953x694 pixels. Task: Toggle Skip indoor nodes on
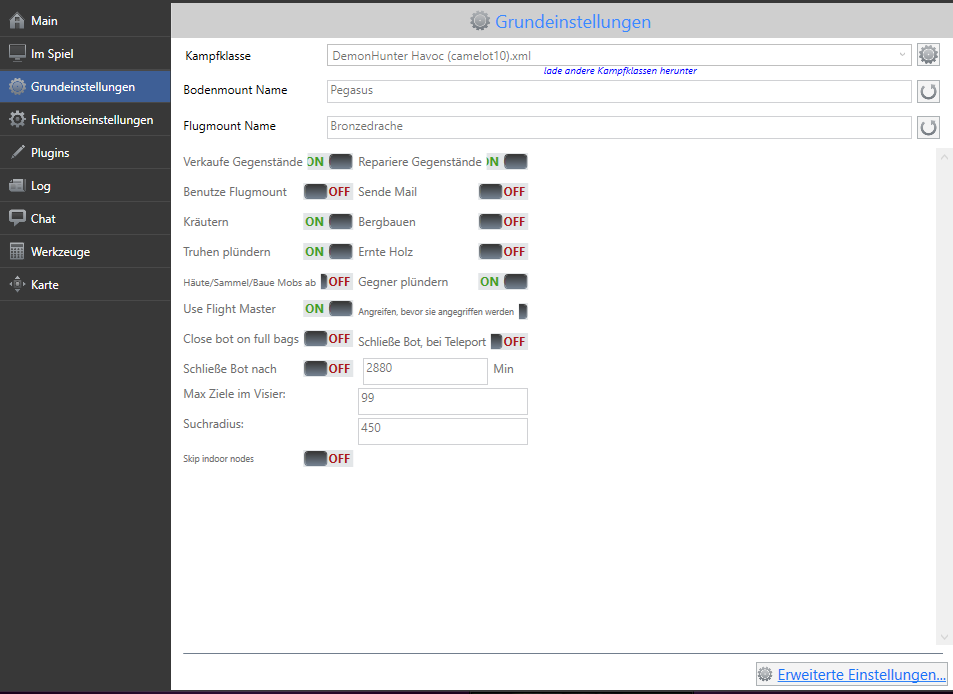tap(328, 459)
